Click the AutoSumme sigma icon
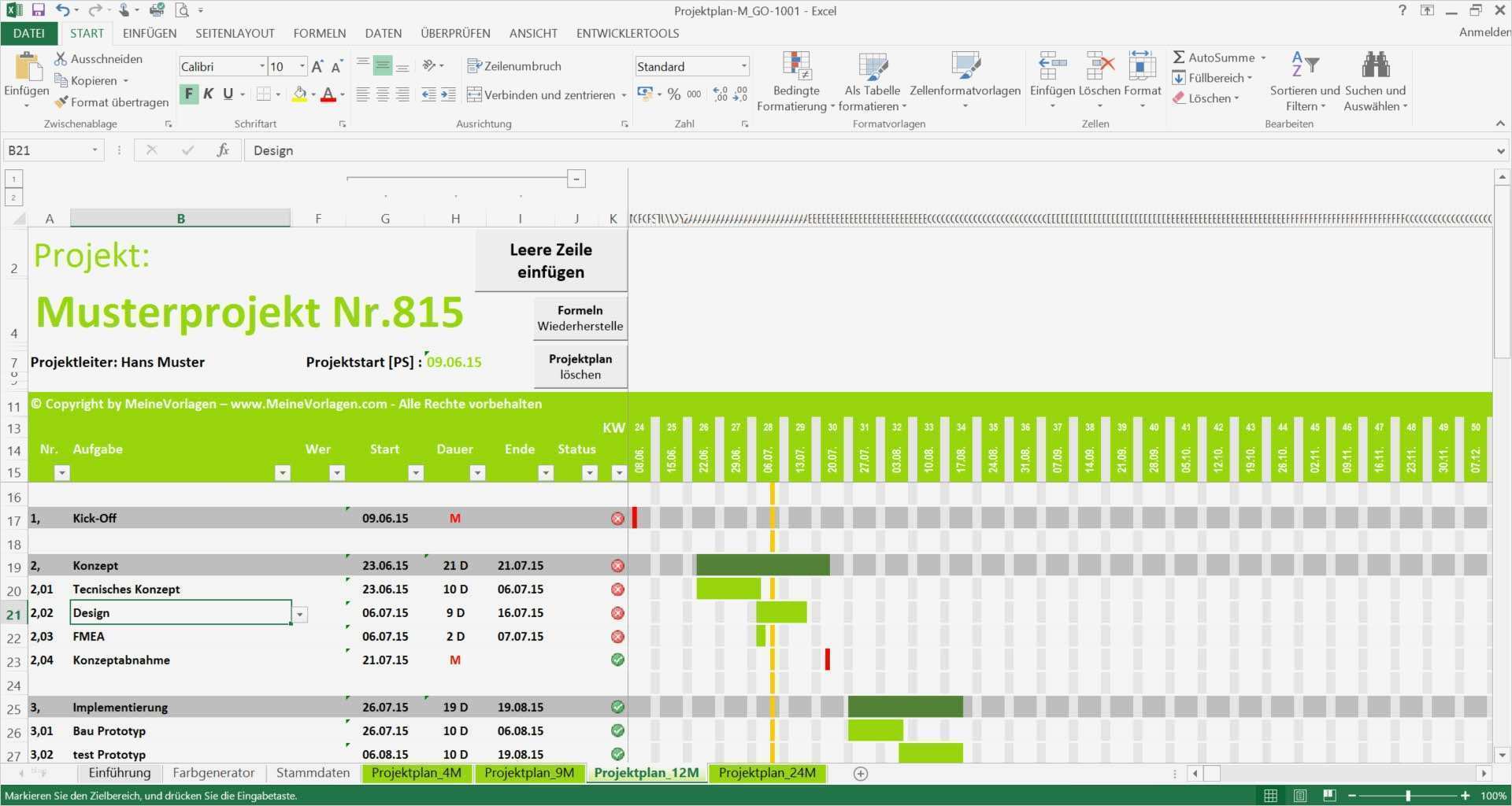The image size is (1512, 806). [x=1179, y=57]
